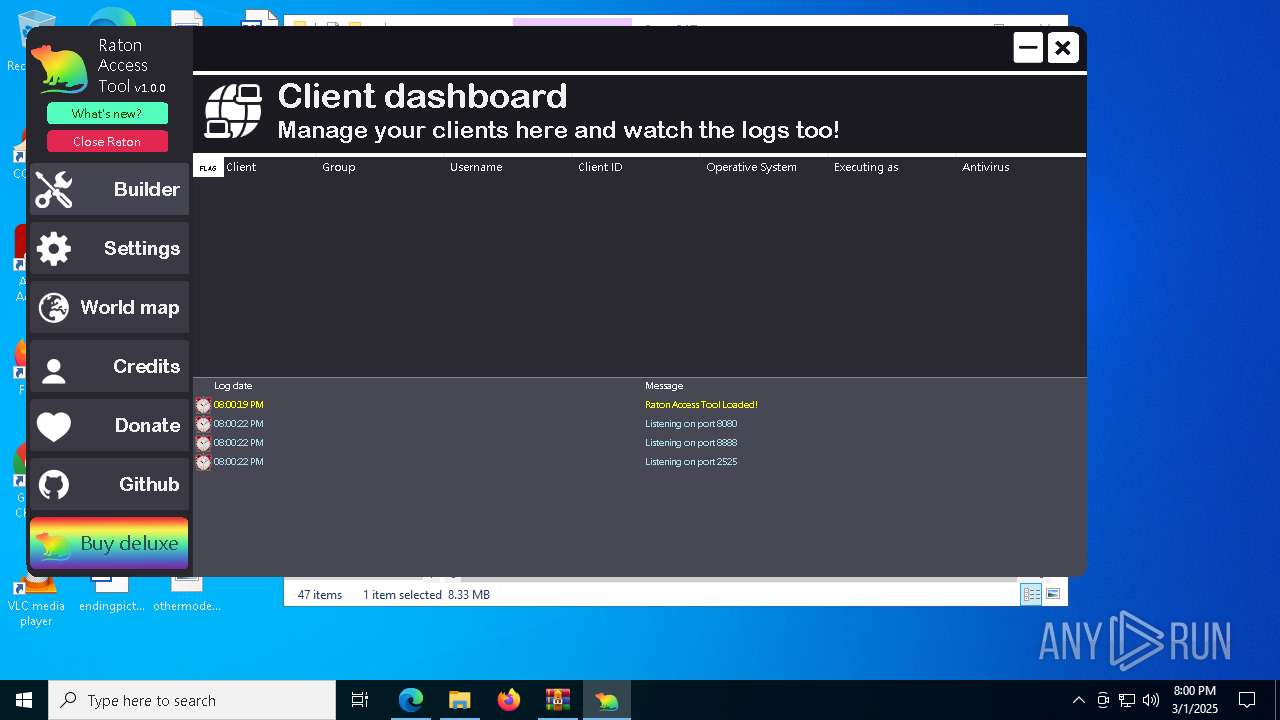Select the Listening on port 8888 log entry
Image resolution: width=1280 pixels, height=720 pixels.
click(x=691, y=443)
